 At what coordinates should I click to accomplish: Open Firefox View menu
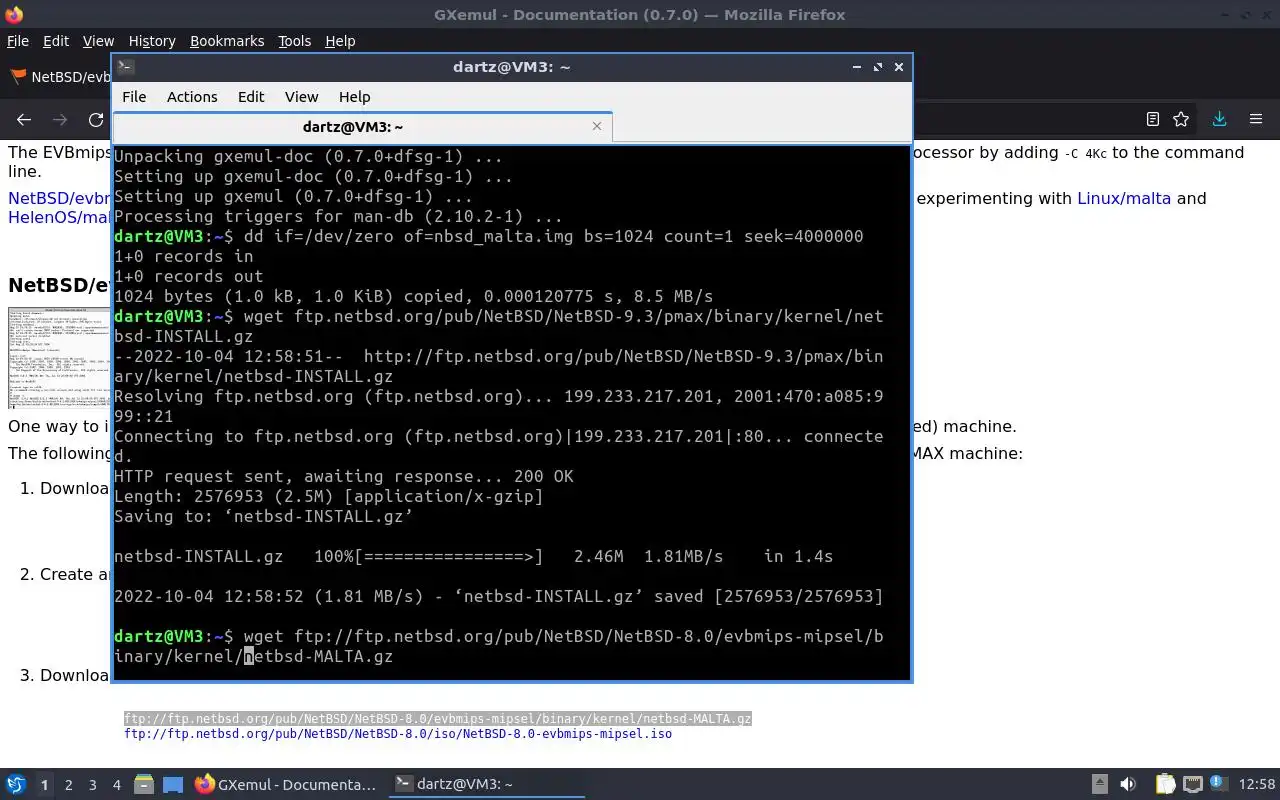point(98,41)
